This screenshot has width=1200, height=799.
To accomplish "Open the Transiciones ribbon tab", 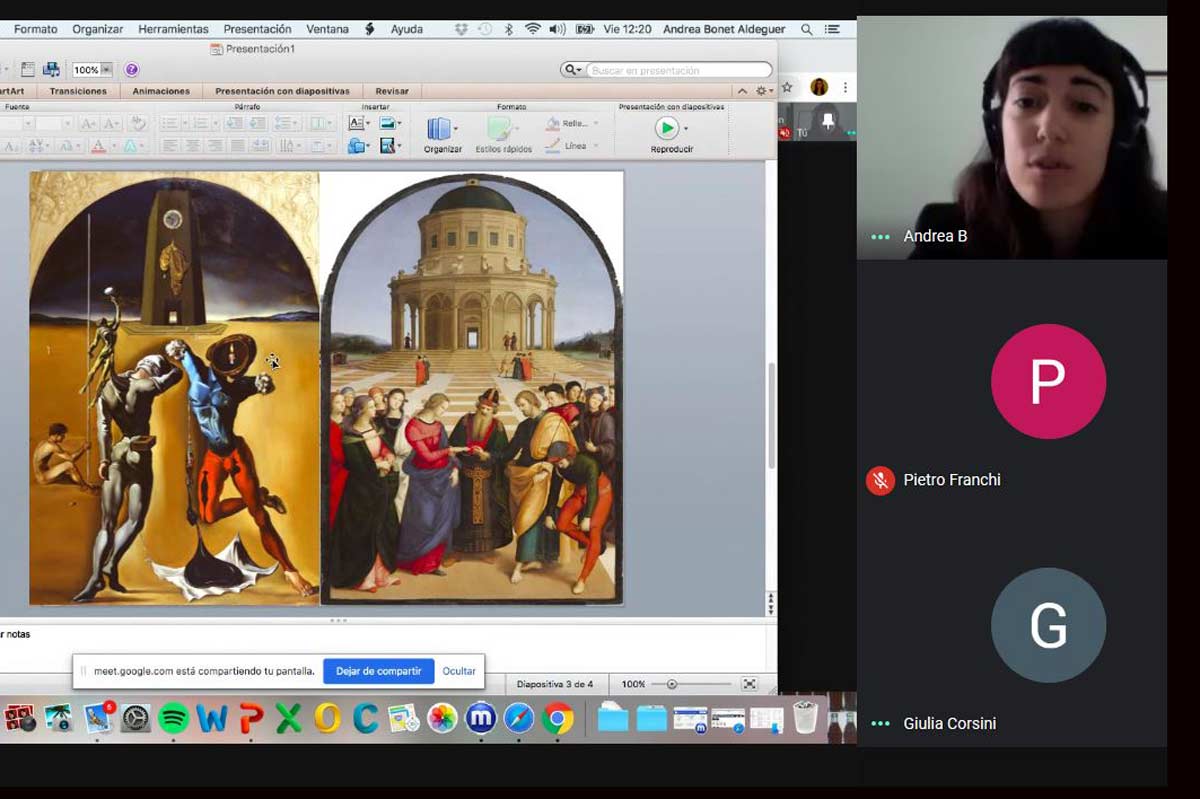I will pos(78,91).
